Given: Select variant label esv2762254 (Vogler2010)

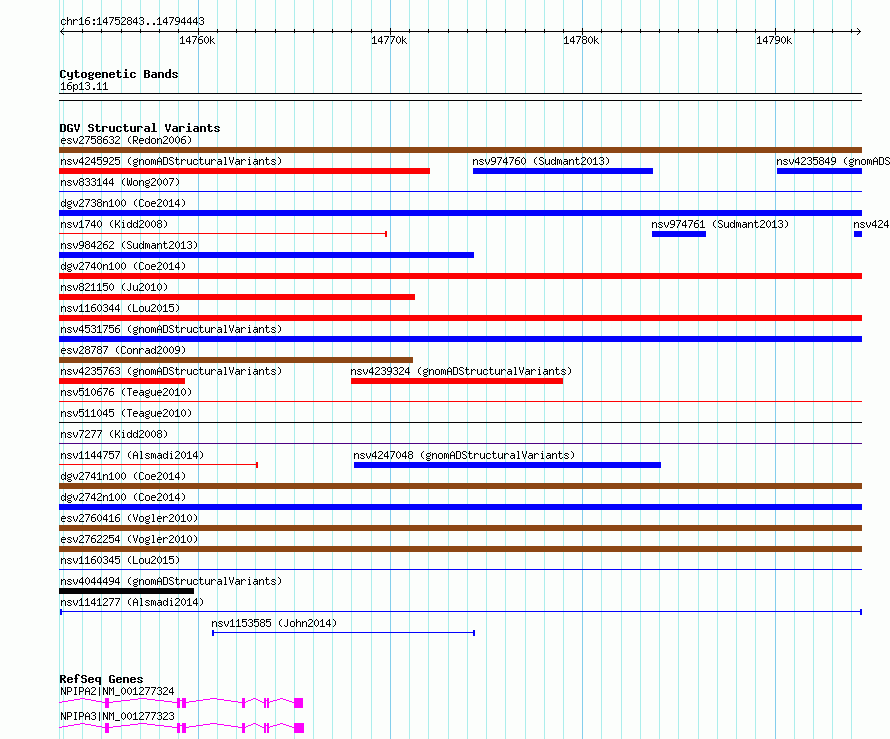Looking at the screenshot, I should [129, 539].
